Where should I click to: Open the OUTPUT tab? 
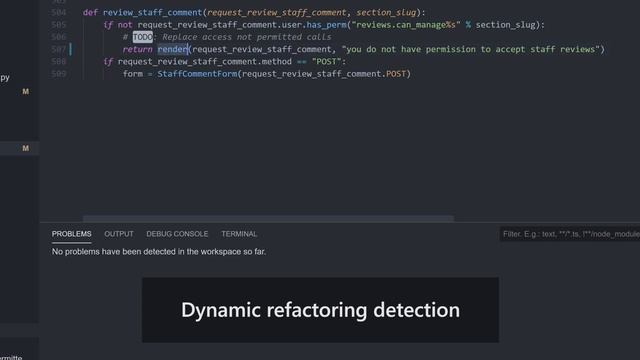click(119, 234)
